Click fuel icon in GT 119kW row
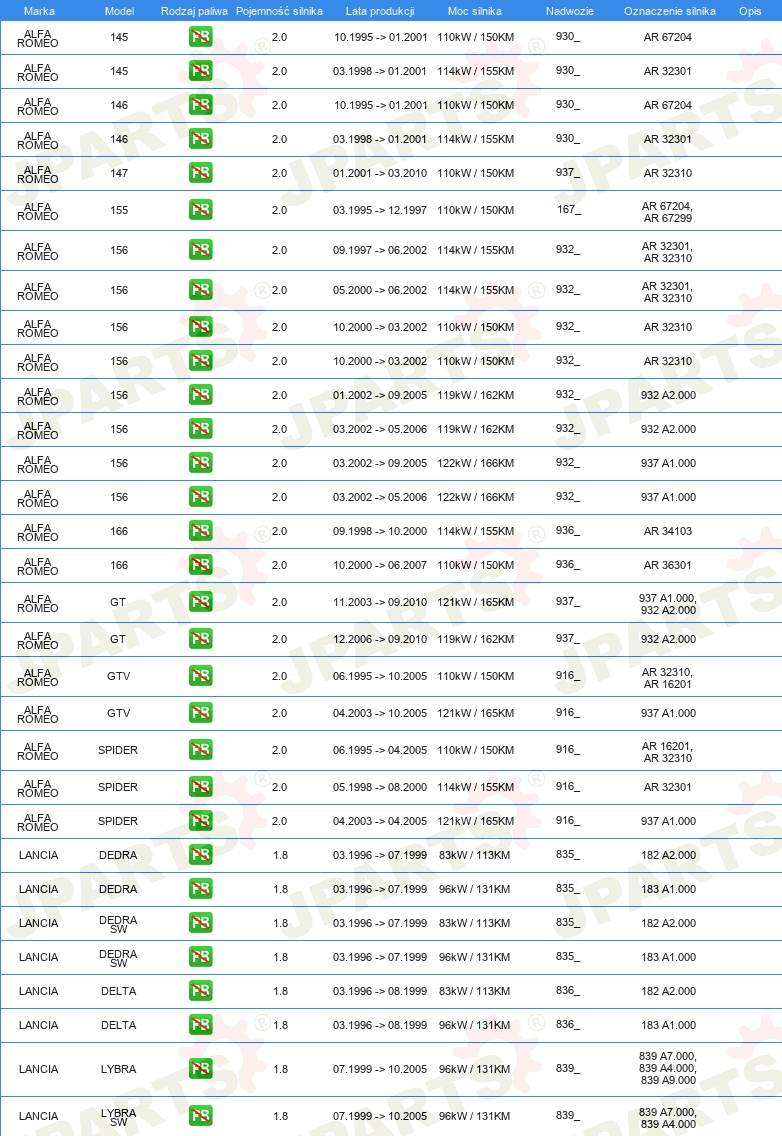The height and width of the screenshot is (1136, 782). [x=201, y=639]
